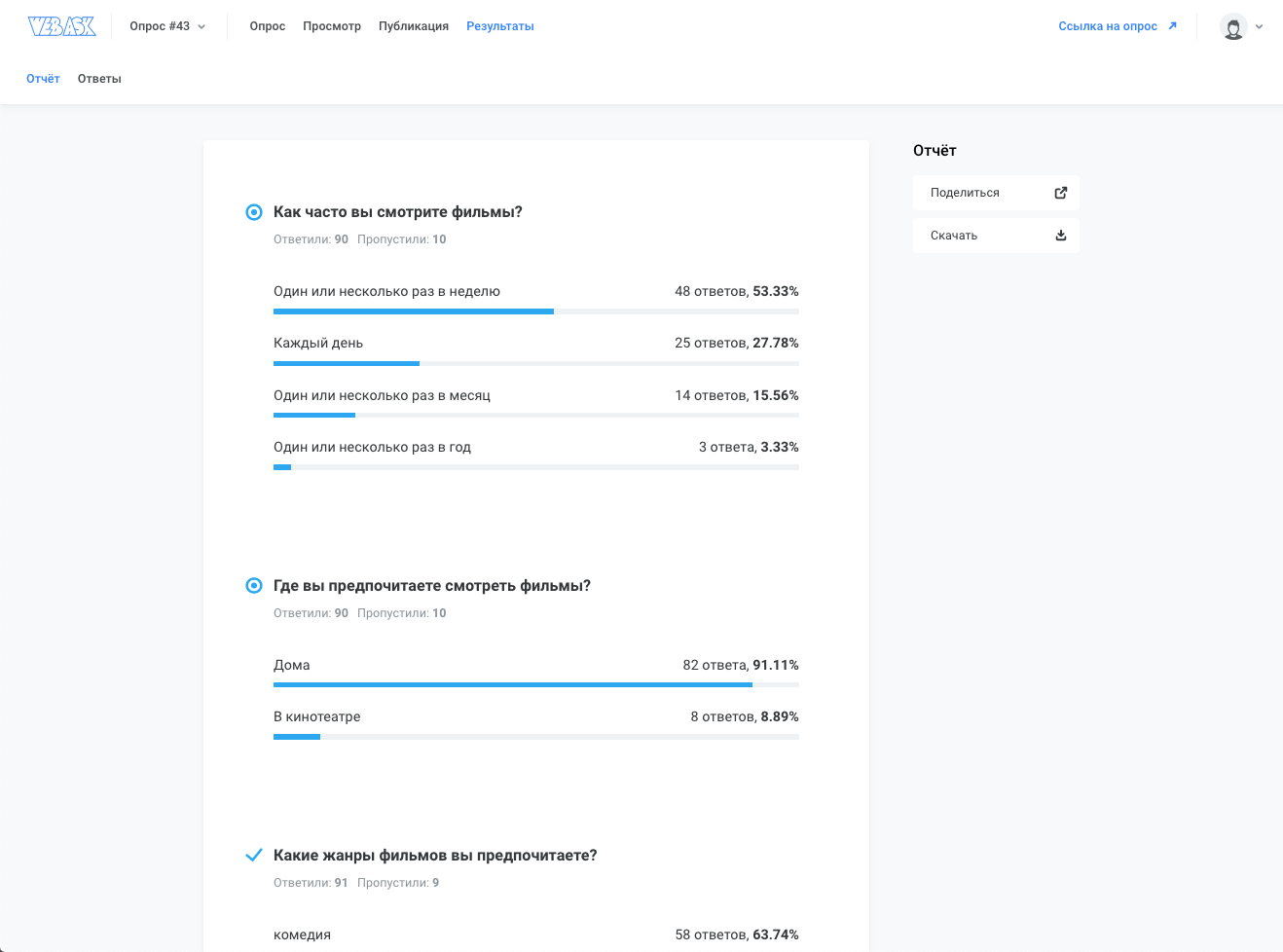This screenshot has width=1283, height=952.
Task: Switch to the Ответы sub-tab
Action: click(x=99, y=79)
